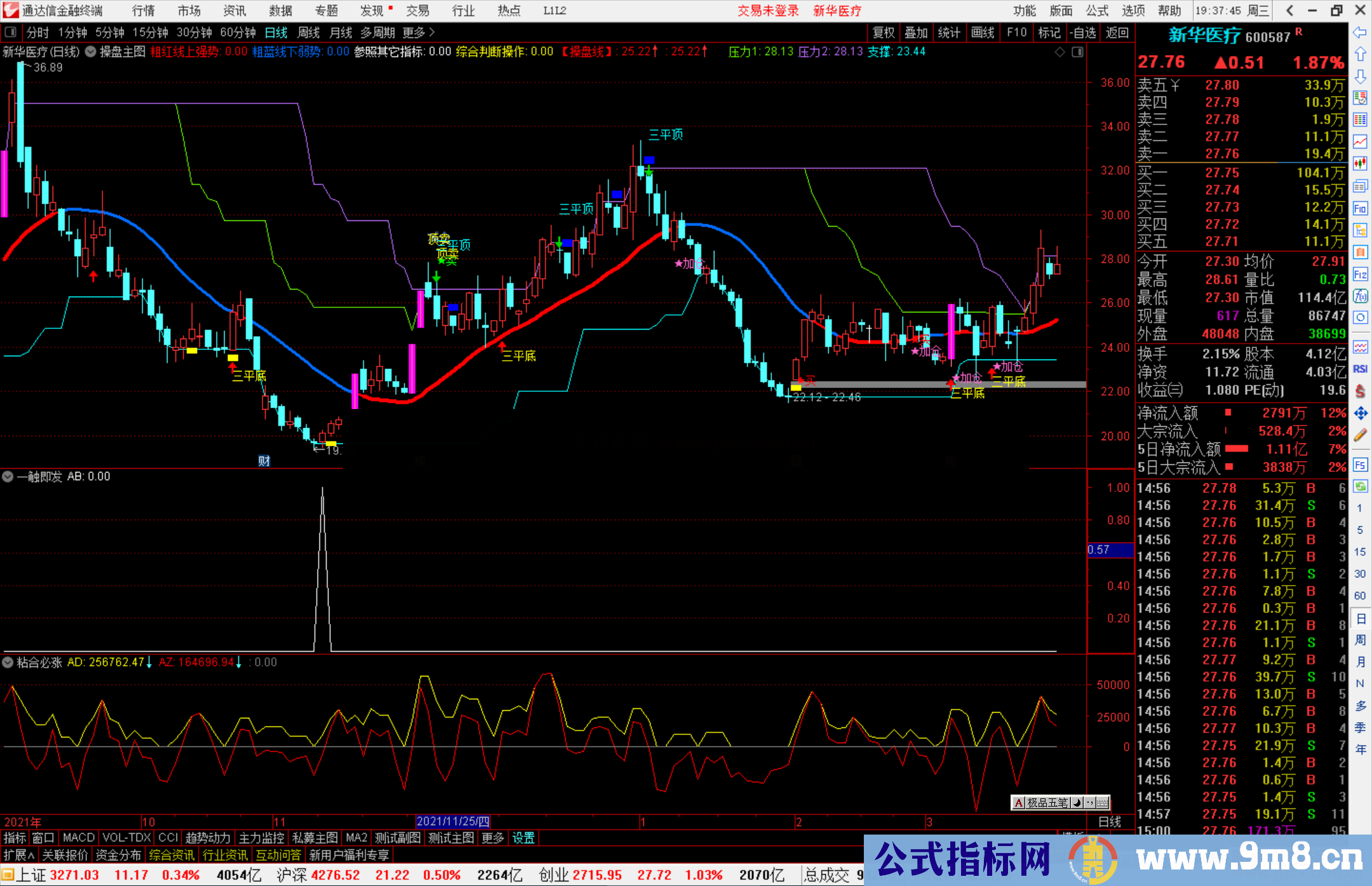Toggle the circle beside 粘合必涨 indicator
The width and height of the screenshot is (1372, 886).
pos(8,662)
